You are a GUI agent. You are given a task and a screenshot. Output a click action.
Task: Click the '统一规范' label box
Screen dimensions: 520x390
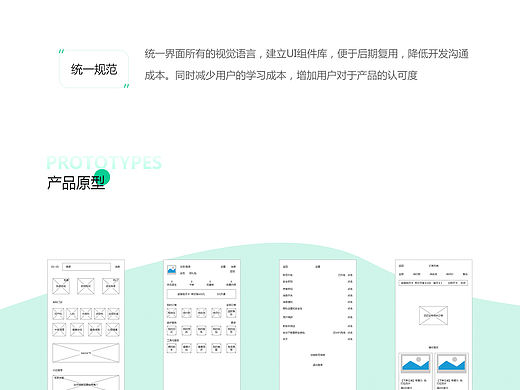(x=94, y=69)
